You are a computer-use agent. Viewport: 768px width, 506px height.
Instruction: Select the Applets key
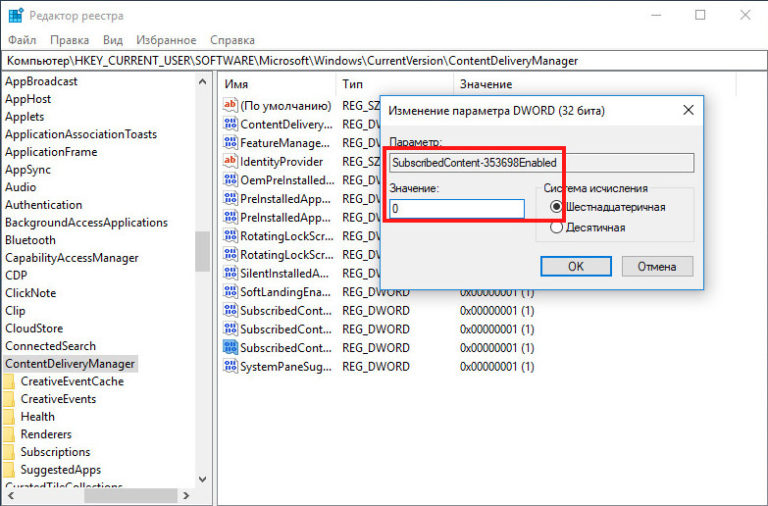pos(24,116)
